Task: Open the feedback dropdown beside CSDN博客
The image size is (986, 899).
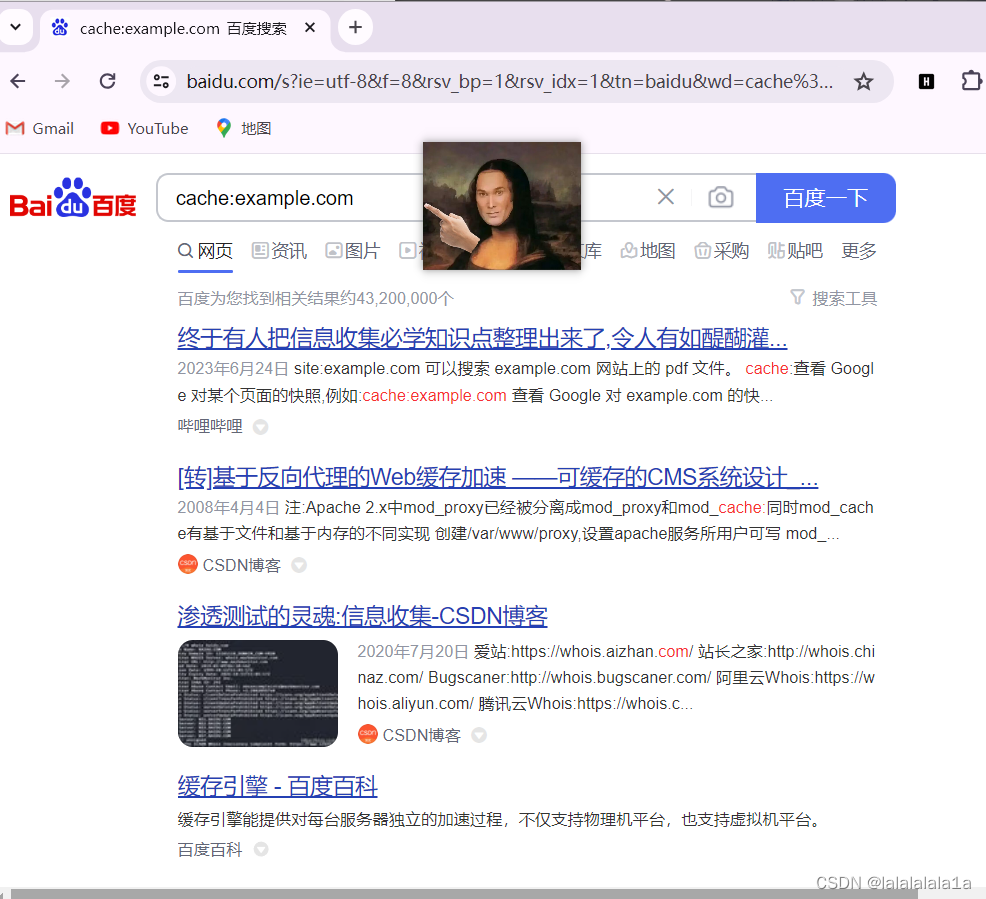Action: pyautogui.click(x=298, y=564)
